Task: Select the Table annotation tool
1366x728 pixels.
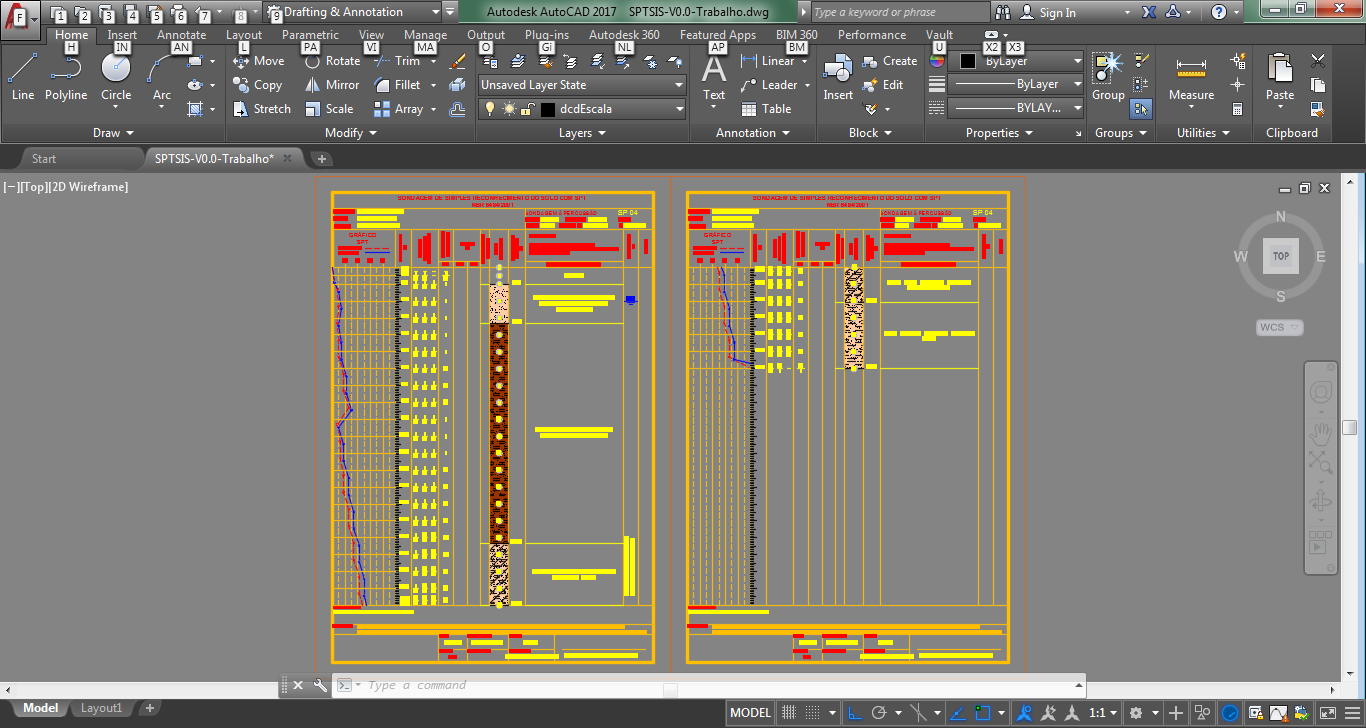Action: click(x=766, y=109)
